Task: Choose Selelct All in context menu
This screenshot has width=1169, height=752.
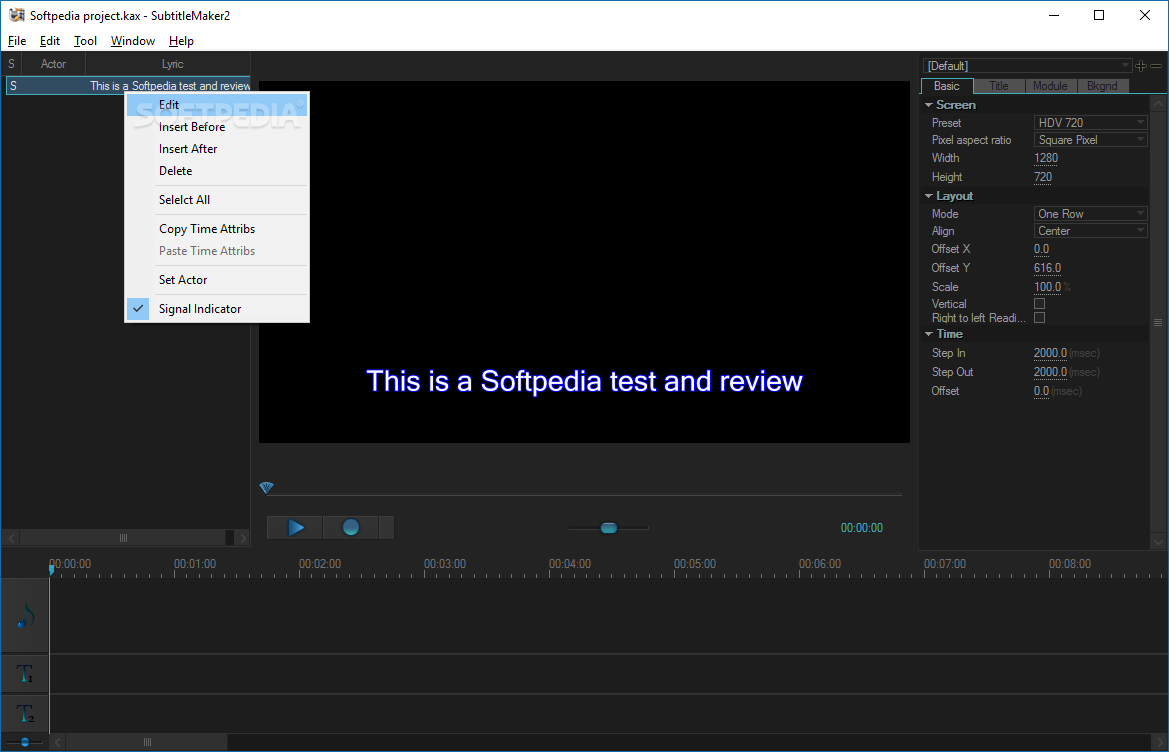Action: tap(217, 200)
